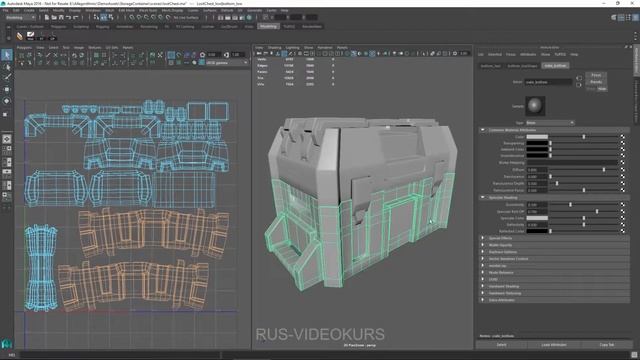This screenshot has width=640, height=360.
Task: Click the Copy Tab button
Action: (x=607, y=345)
